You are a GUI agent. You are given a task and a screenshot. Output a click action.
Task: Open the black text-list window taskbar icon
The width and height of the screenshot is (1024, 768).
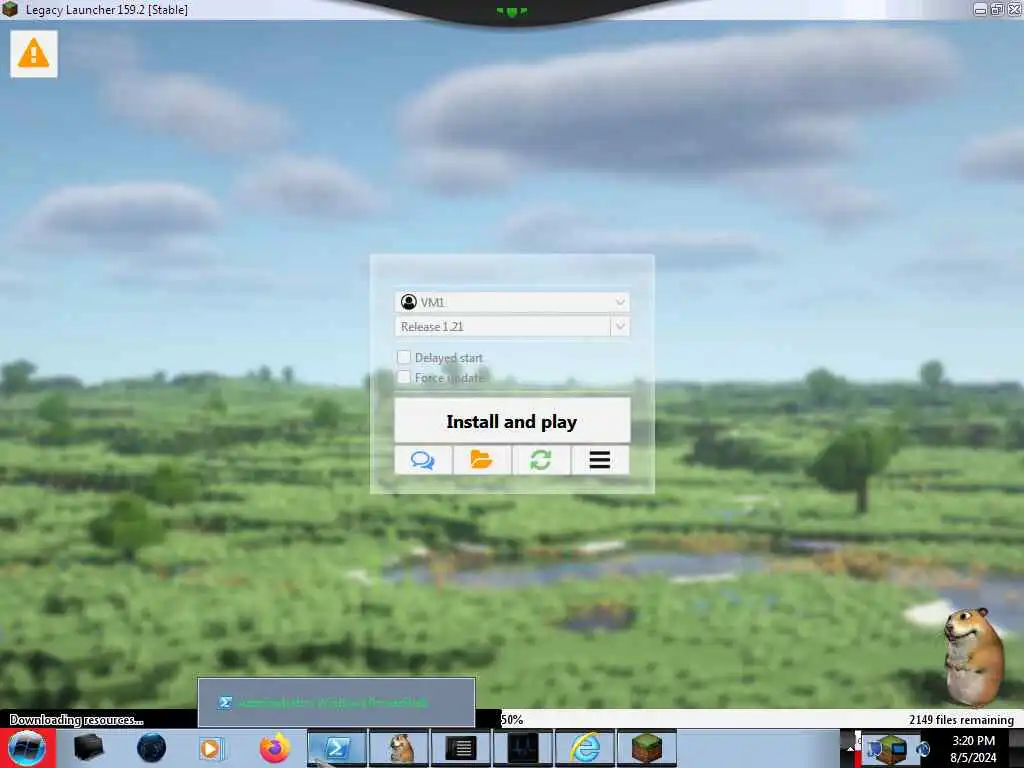(461, 748)
